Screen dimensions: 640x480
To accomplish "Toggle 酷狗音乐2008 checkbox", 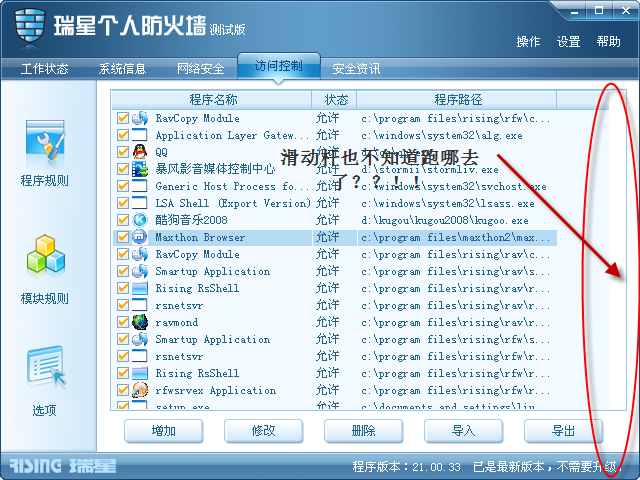I will [x=123, y=220].
